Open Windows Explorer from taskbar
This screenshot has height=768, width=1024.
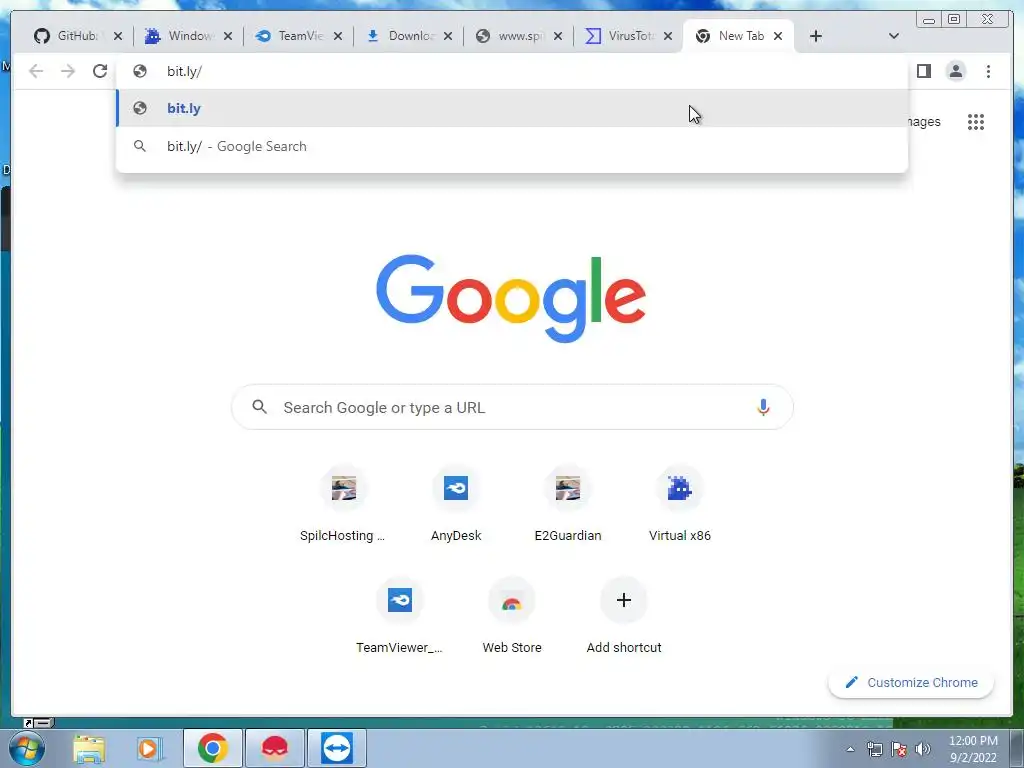coord(89,748)
